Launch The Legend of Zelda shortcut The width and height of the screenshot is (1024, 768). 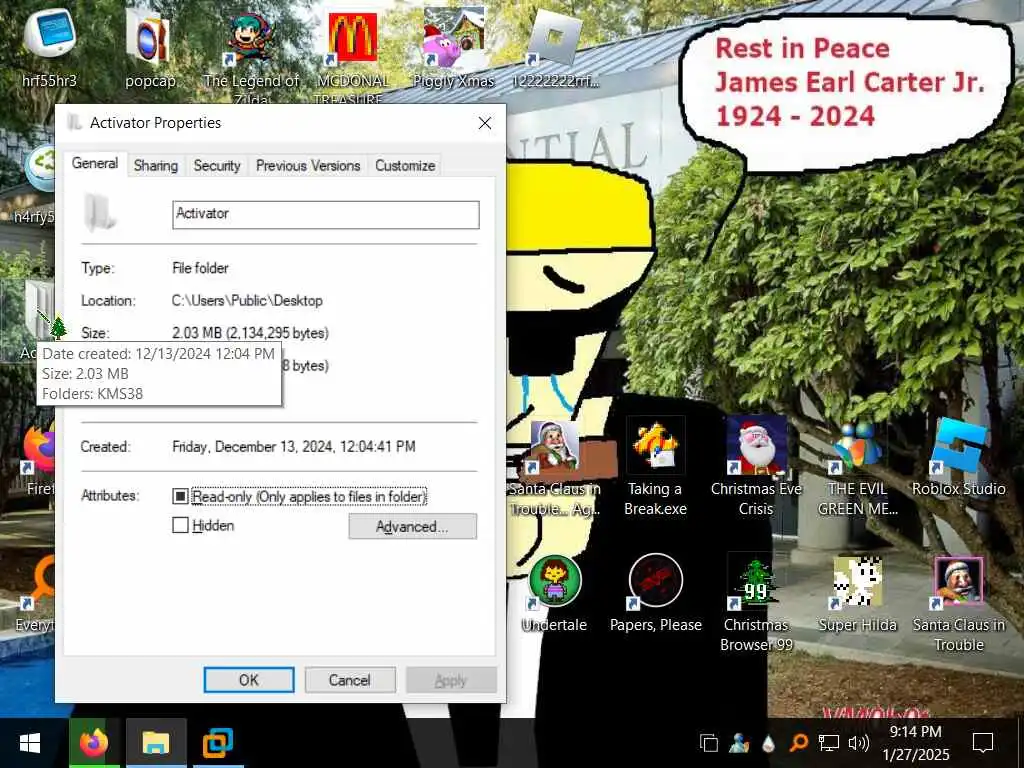251,56
